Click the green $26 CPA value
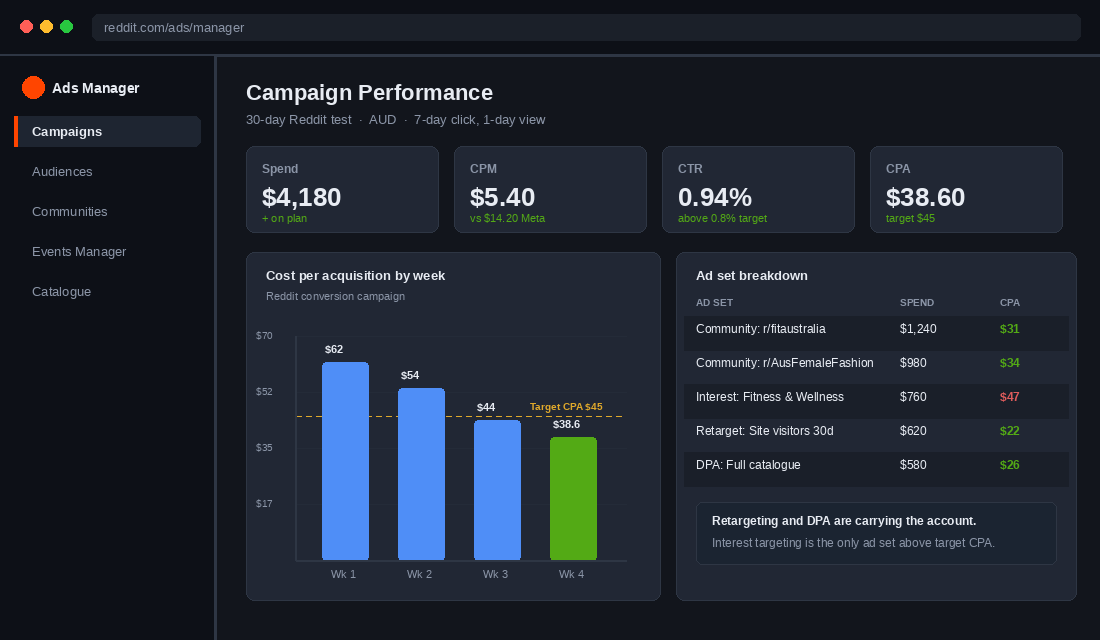 [1010, 465]
